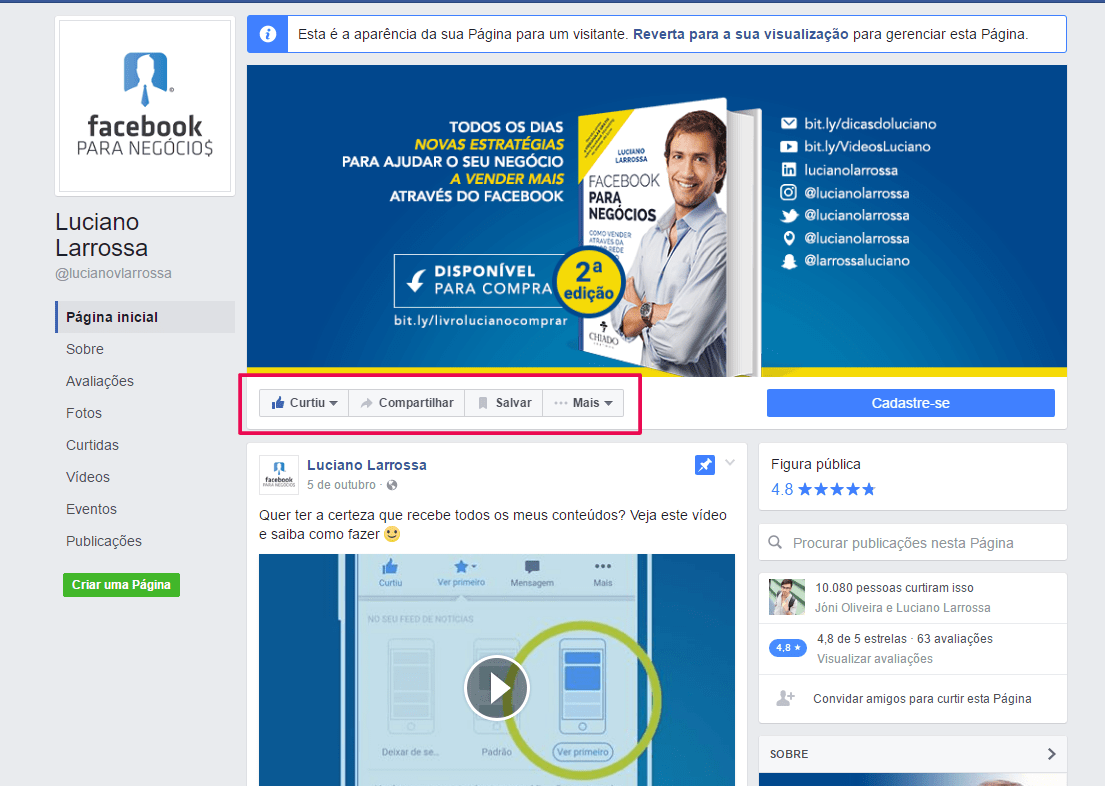Click the Salvar button
This screenshot has height=786, width=1105.
[504, 403]
